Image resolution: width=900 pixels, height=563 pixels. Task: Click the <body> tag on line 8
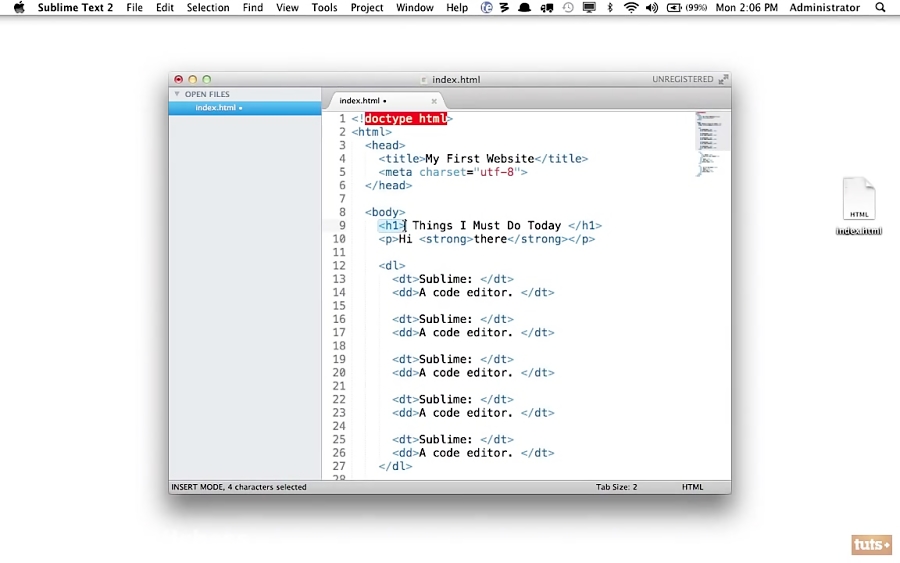point(385,212)
